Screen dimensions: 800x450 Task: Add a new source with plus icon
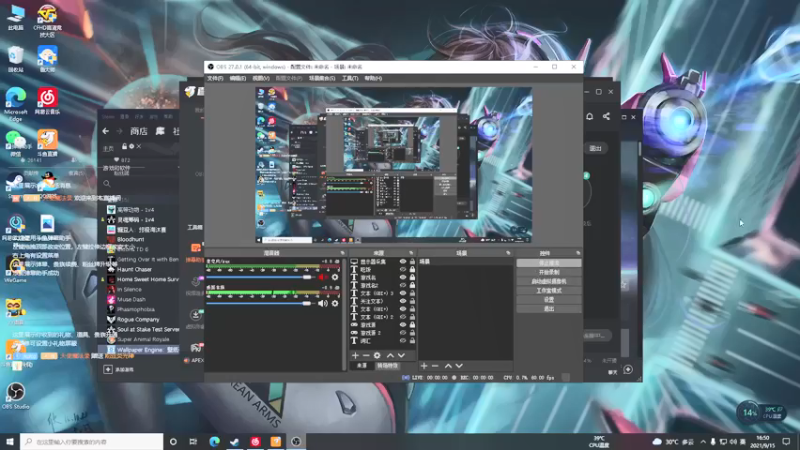355,355
